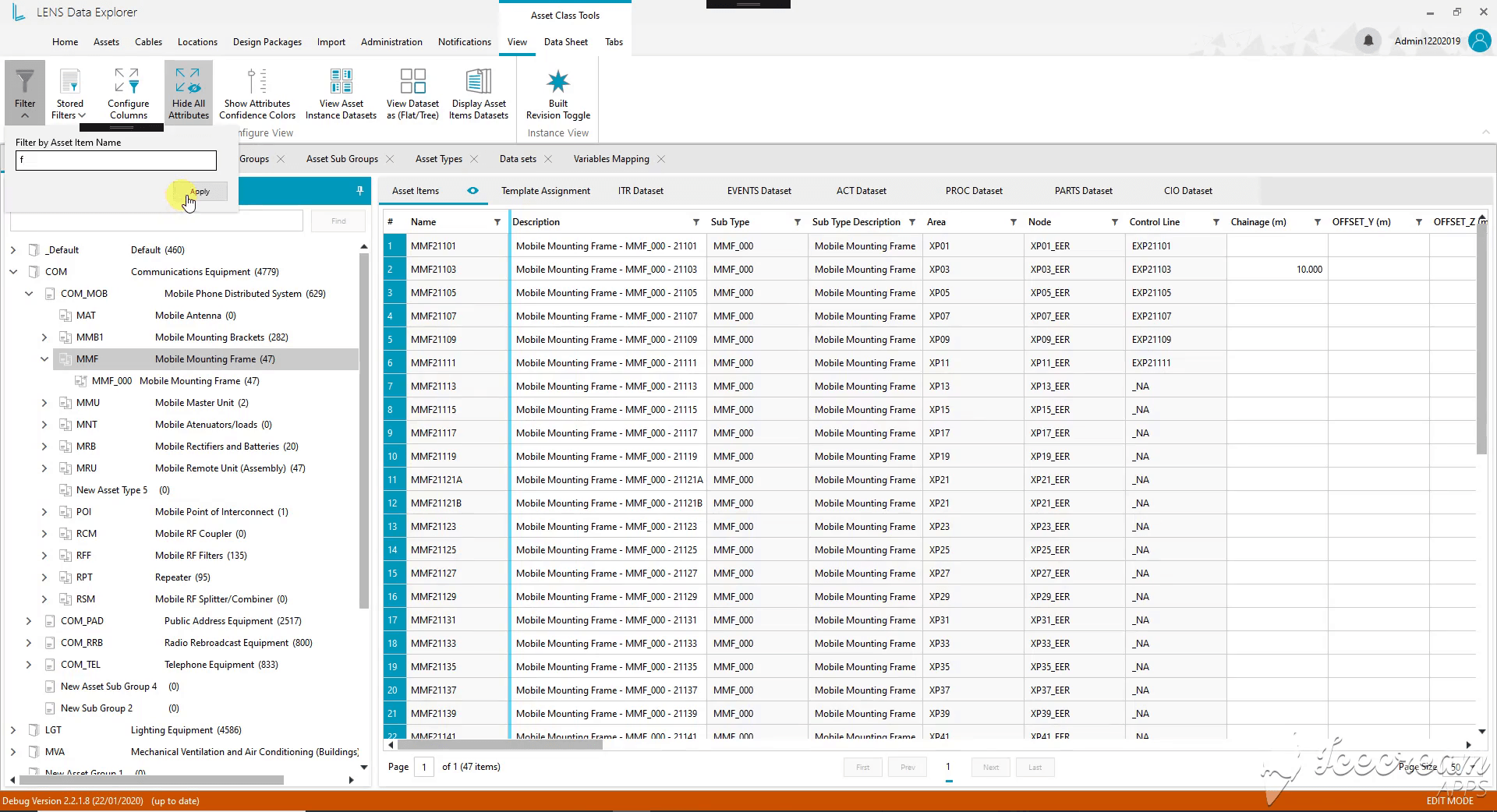The image size is (1497, 812).
Task: Open notifications bell icon
Action: coord(1368,41)
